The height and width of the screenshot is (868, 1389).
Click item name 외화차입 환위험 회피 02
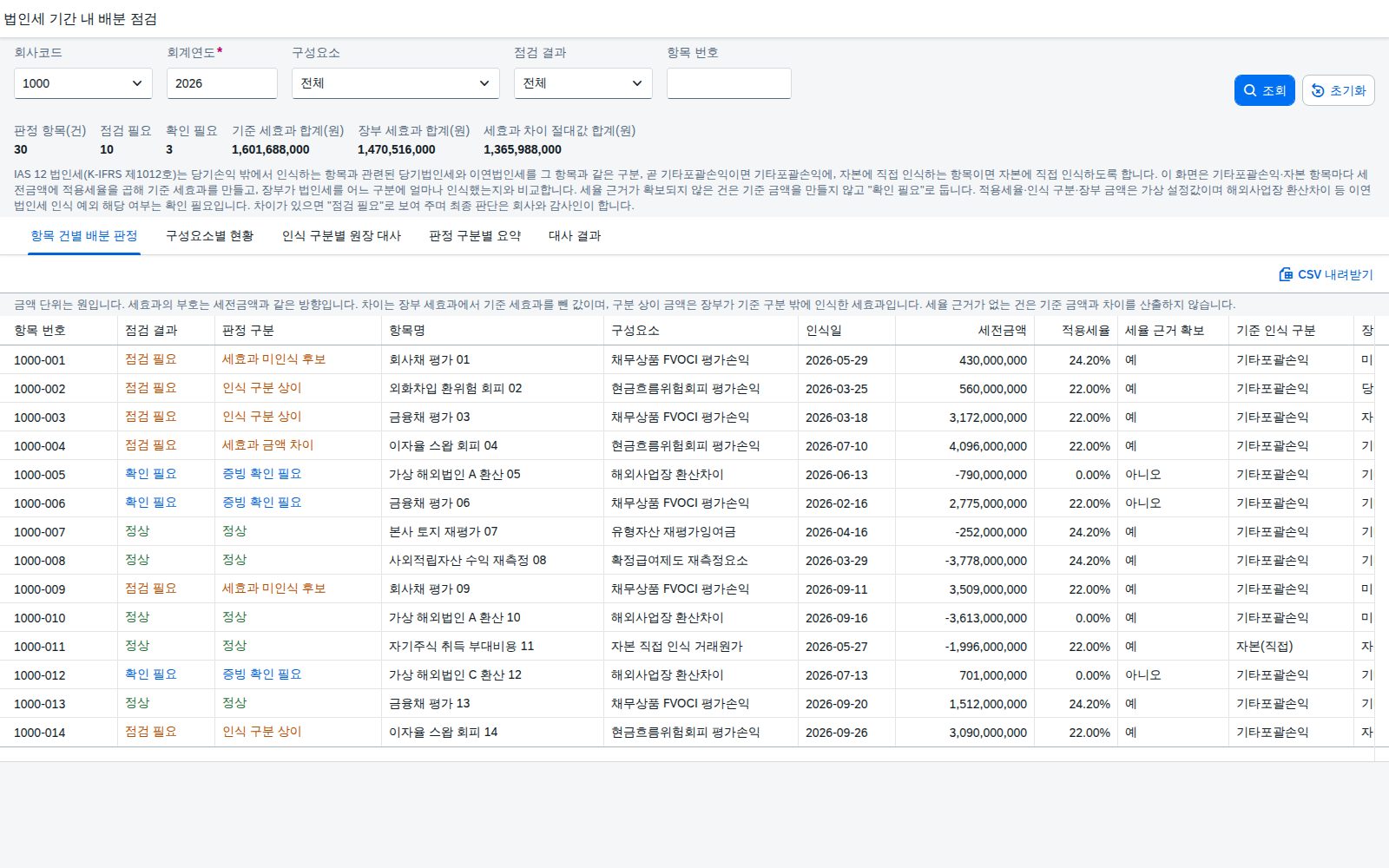(456, 389)
